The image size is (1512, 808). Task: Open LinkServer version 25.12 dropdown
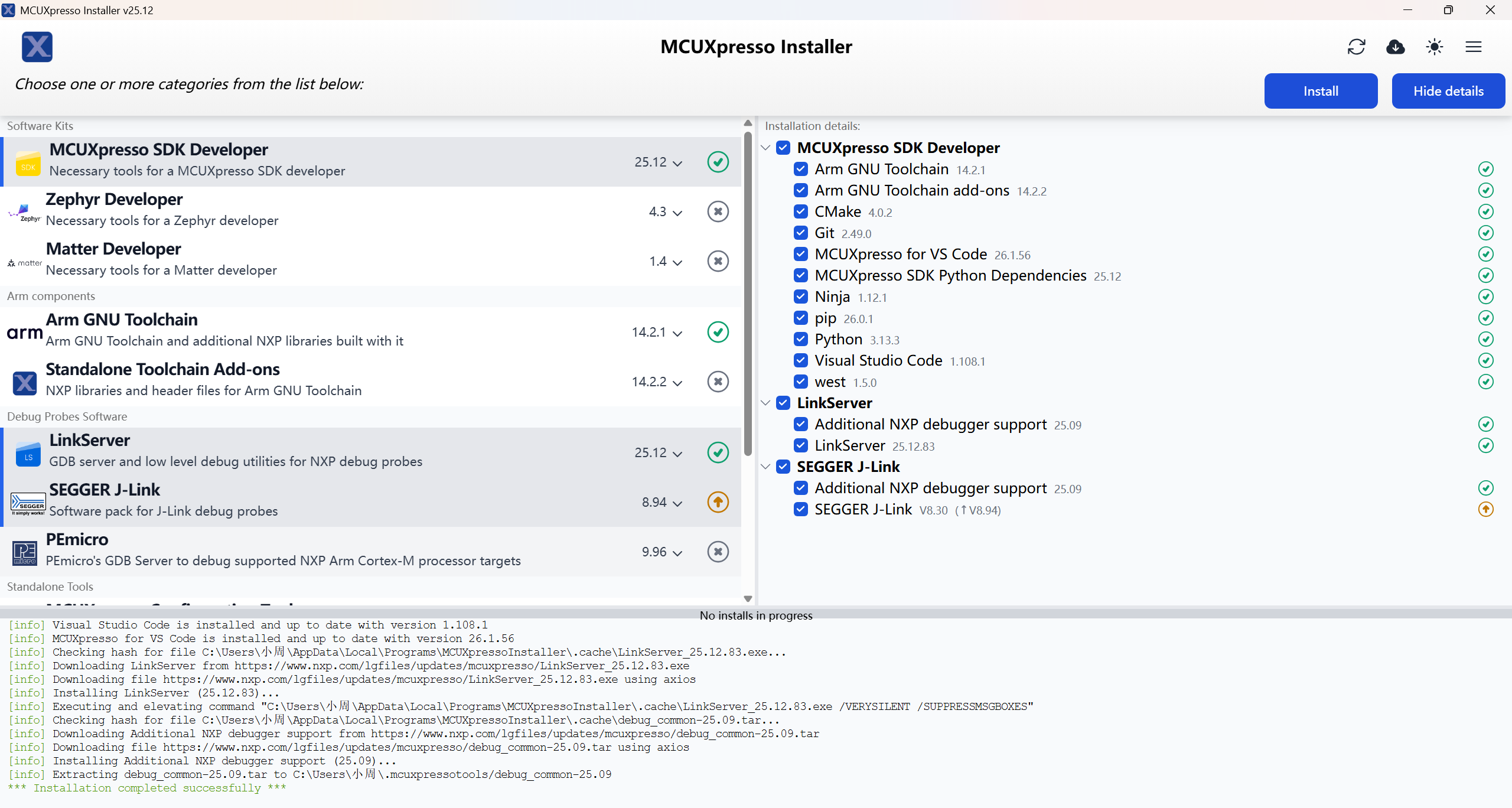659,453
